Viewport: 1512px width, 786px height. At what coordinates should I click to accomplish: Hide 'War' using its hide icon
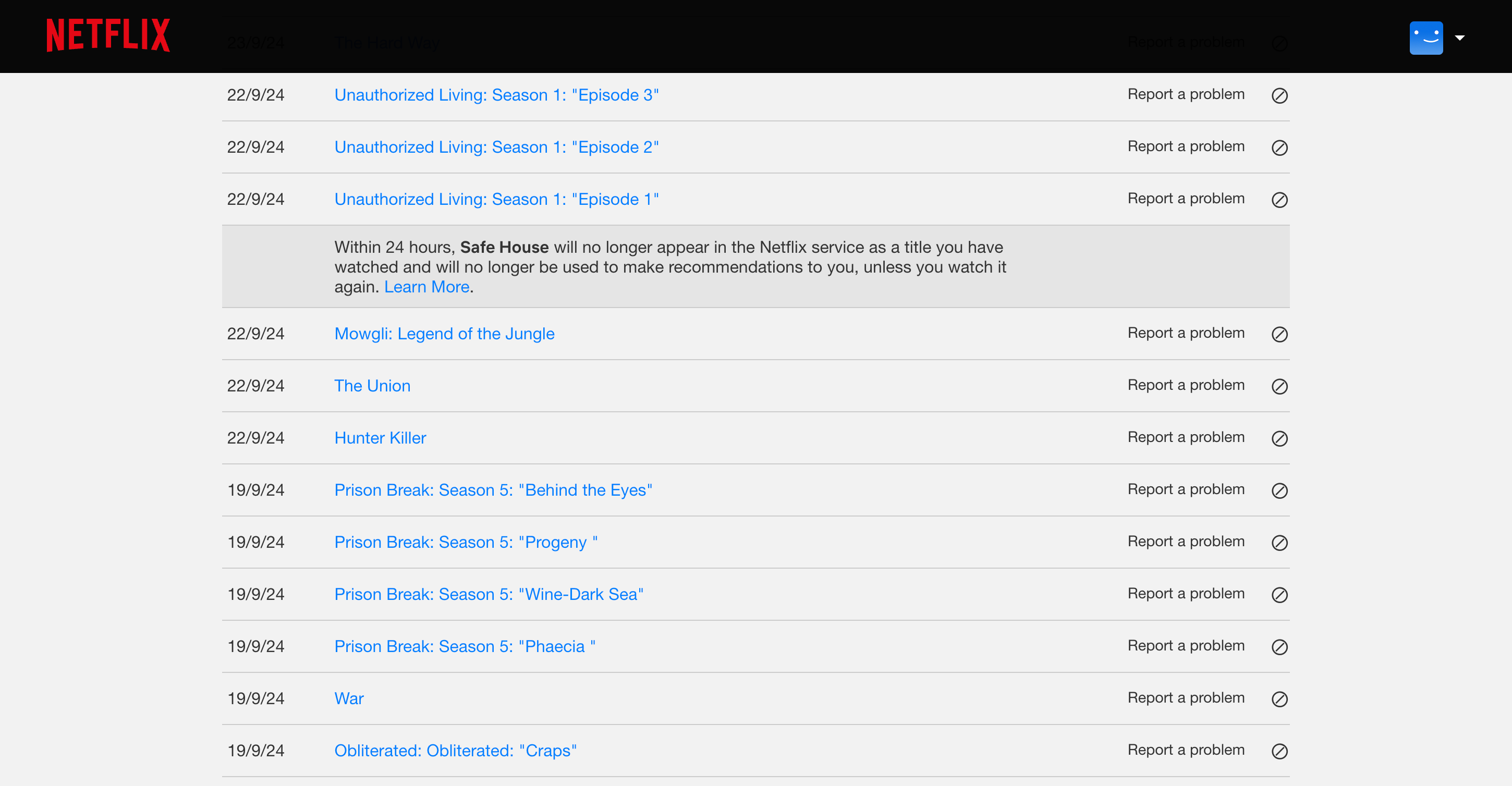coord(1279,698)
